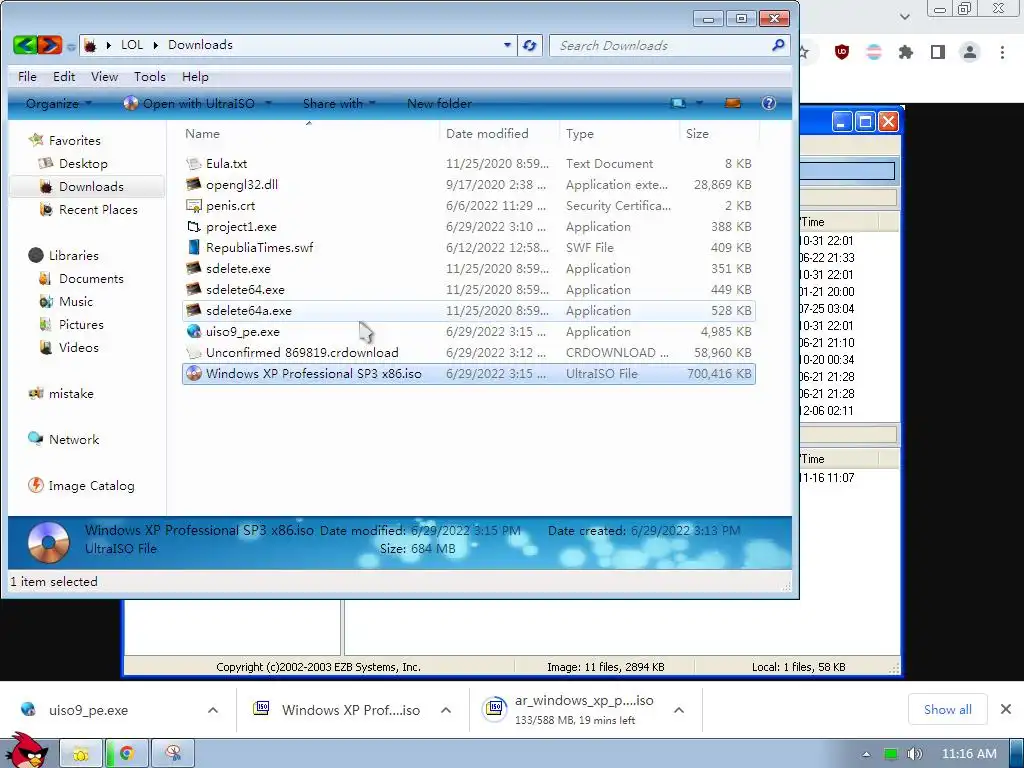Refresh the Downloads folder view

(x=530, y=45)
